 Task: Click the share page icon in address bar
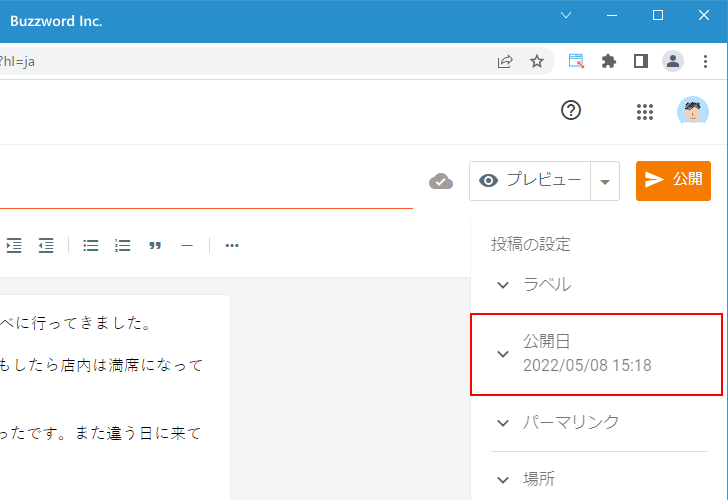(505, 61)
